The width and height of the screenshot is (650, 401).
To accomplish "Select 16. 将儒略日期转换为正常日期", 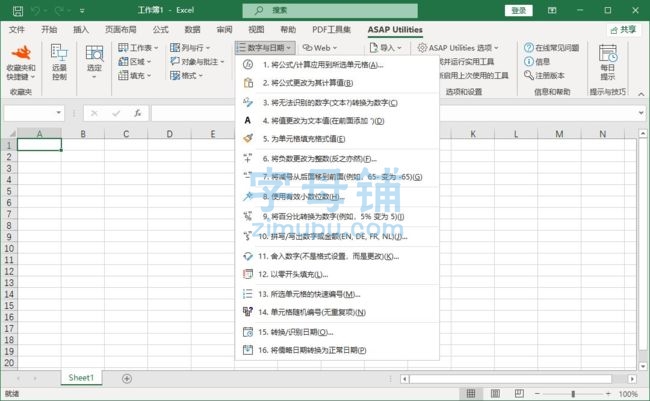I will [337, 350].
